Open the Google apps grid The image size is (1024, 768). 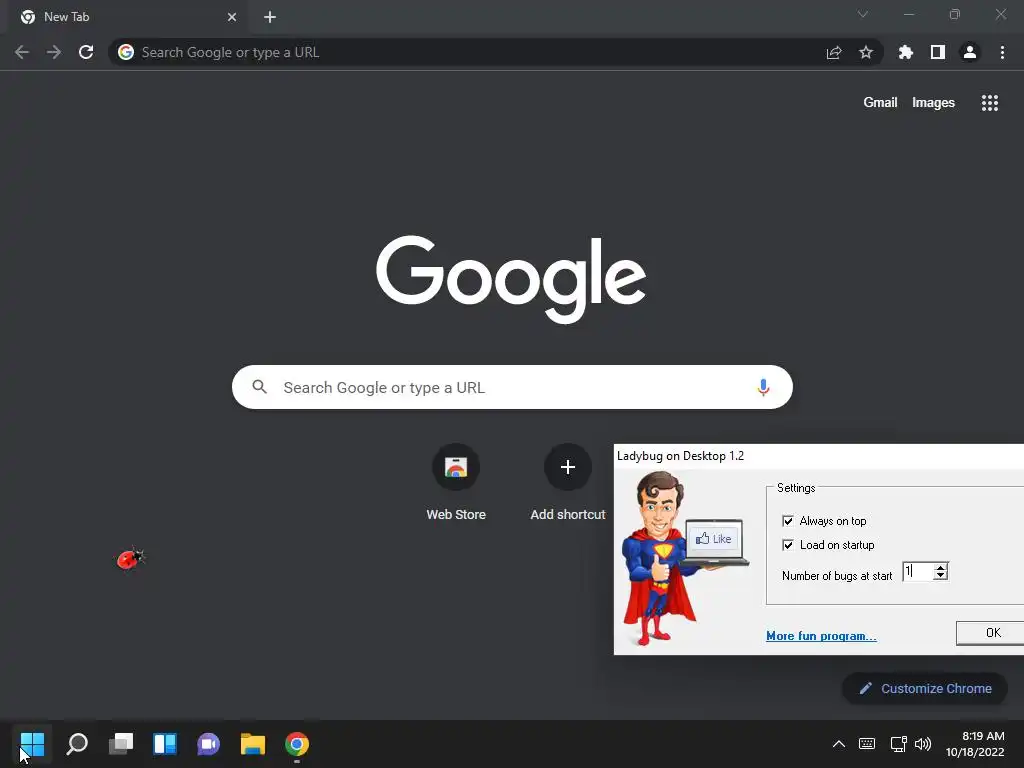pyautogui.click(x=989, y=103)
